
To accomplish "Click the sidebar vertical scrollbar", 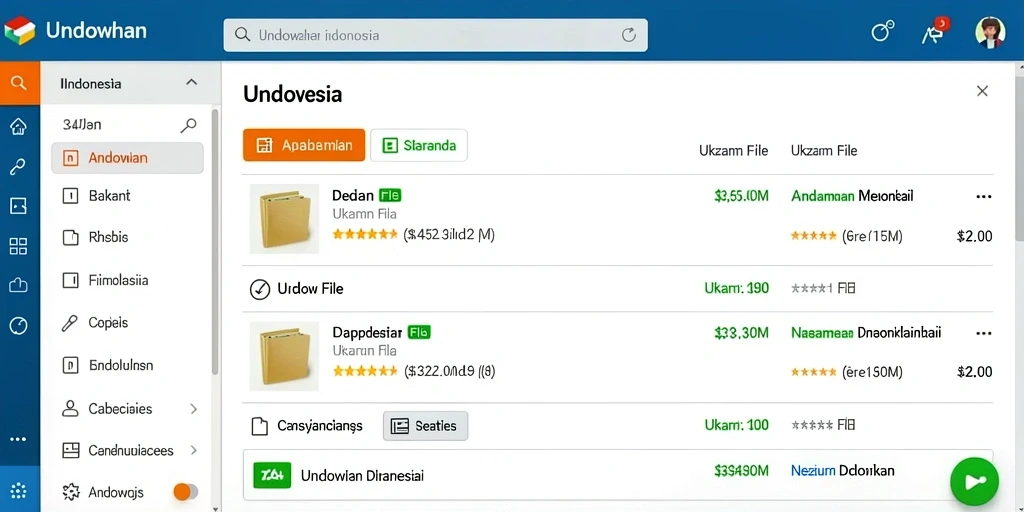I will 215,242.
